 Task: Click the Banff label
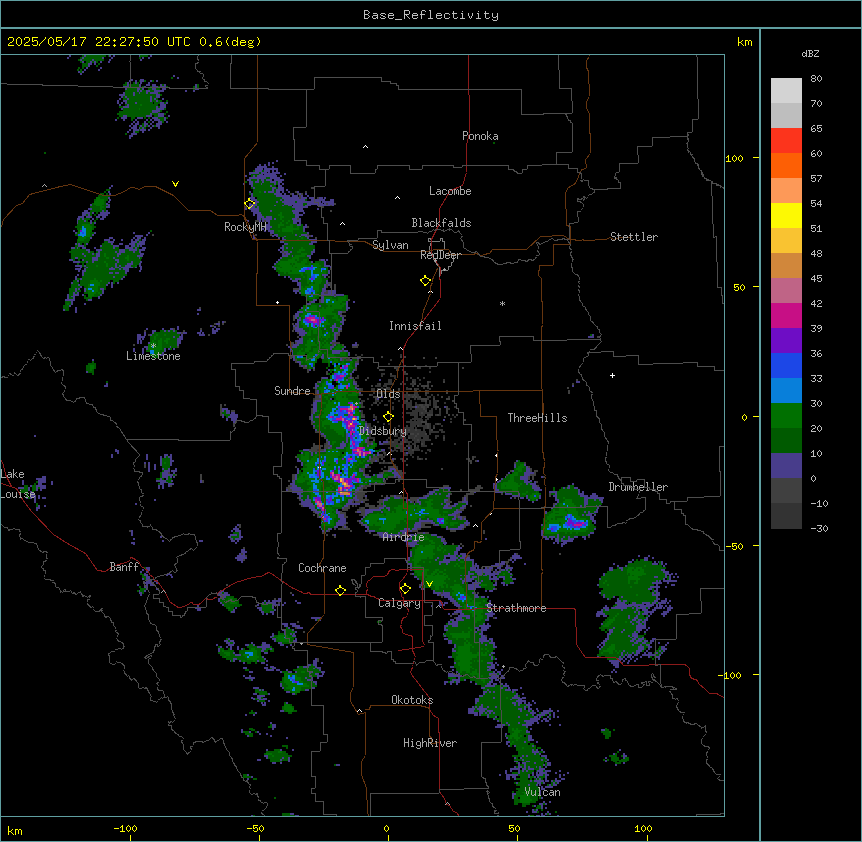(124, 567)
